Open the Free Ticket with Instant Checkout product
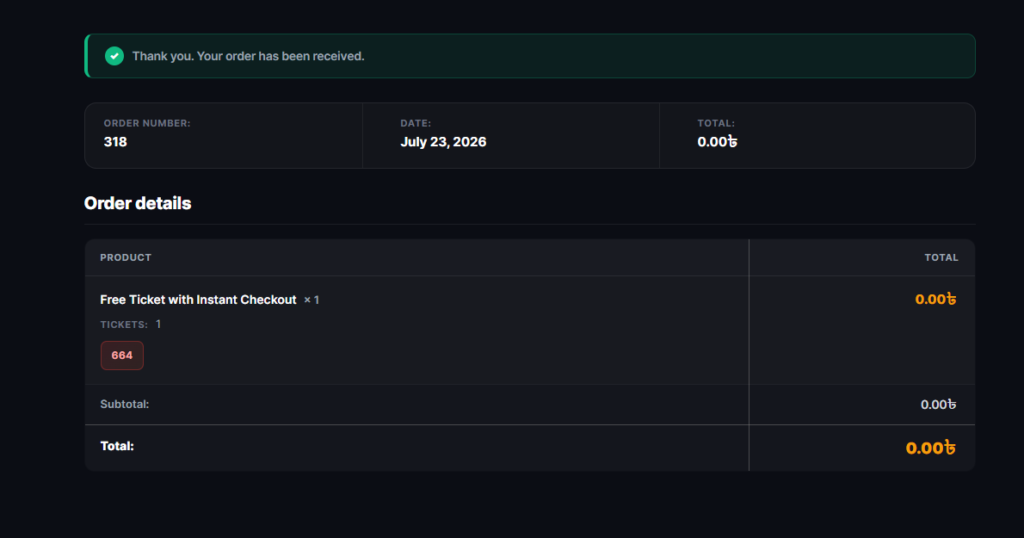Screen dimensions: 1024x538 [198, 300]
